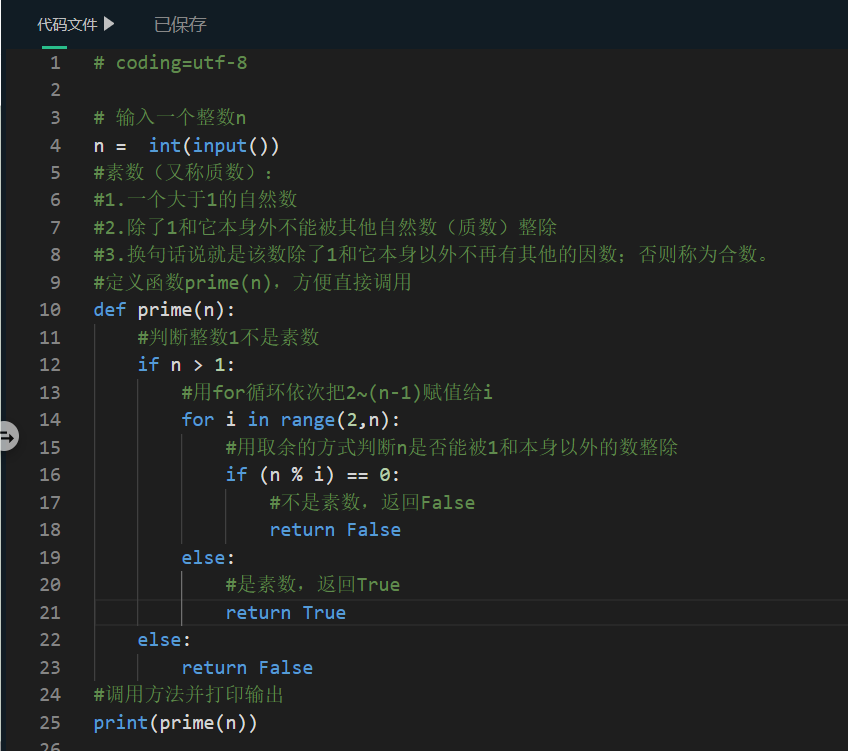Image resolution: width=848 pixels, height=751 pixels.
Task: Click the print(prime(n)) statement
Action: pyautogui.click(x=175, y=723)
